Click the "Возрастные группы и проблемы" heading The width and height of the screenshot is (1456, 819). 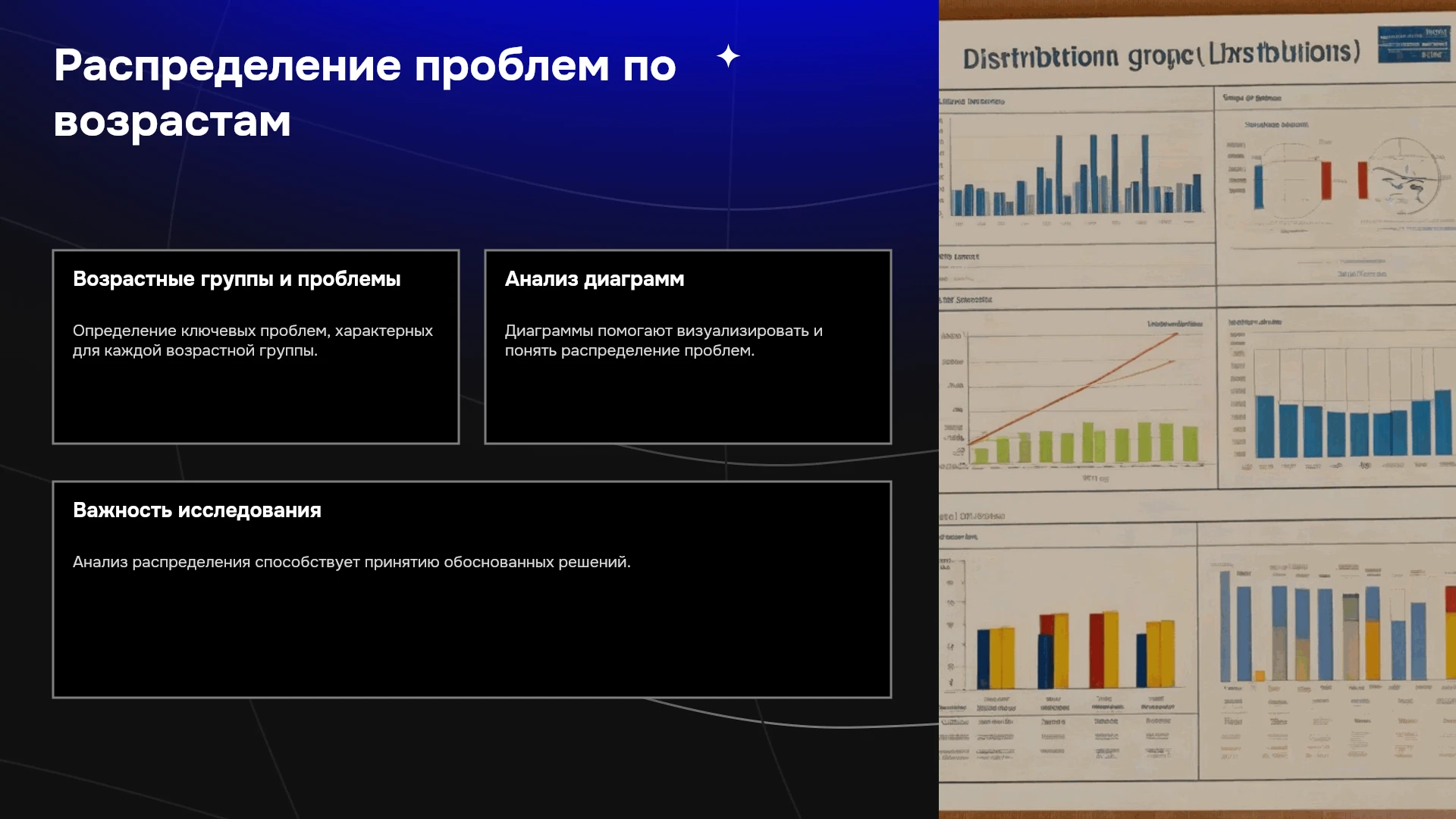click(237, 279)
